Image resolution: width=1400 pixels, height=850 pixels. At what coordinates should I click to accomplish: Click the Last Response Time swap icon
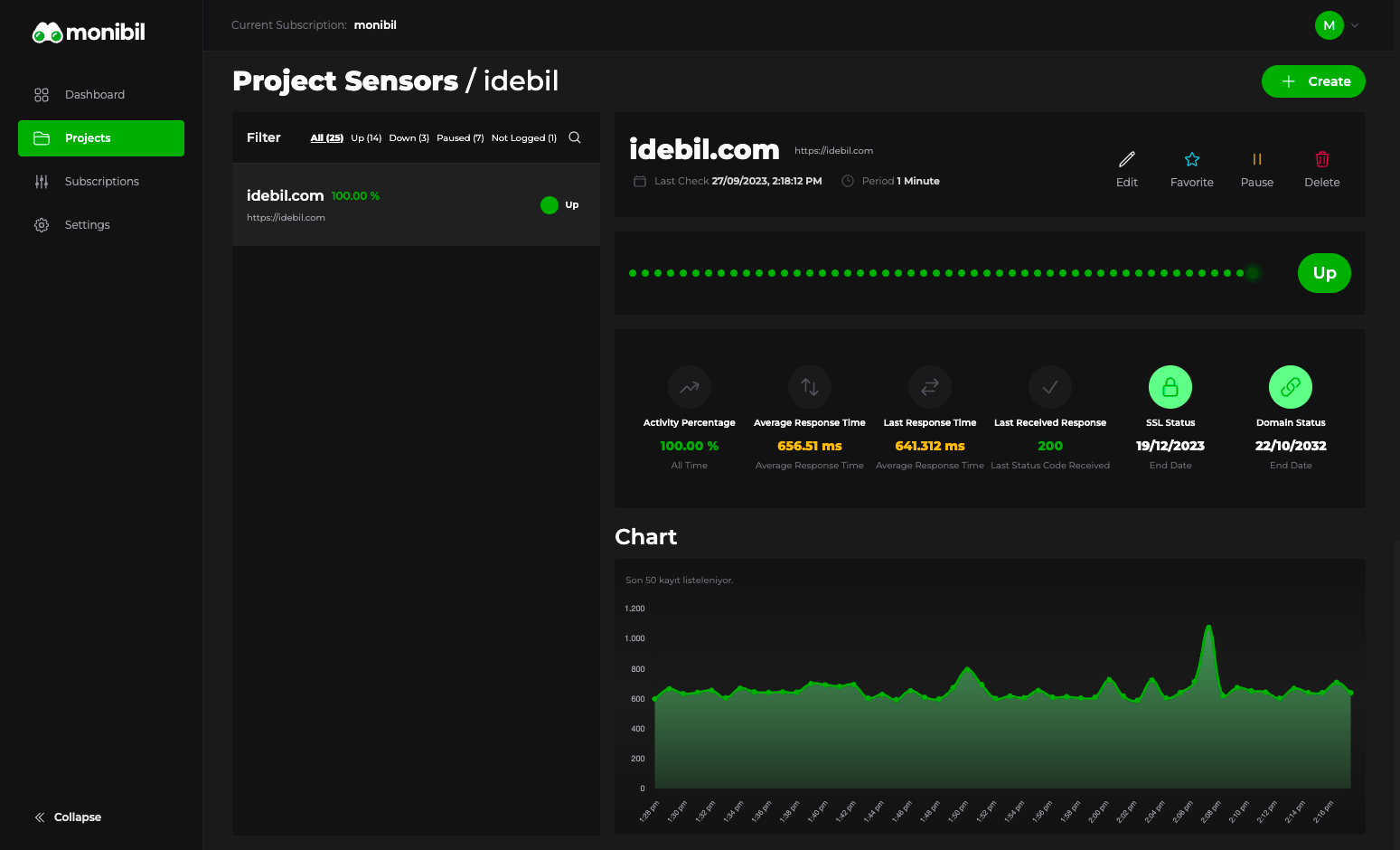coord(930,387)
